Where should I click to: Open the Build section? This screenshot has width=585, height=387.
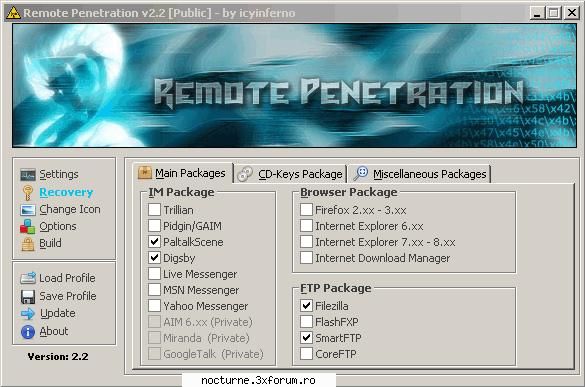50,243
